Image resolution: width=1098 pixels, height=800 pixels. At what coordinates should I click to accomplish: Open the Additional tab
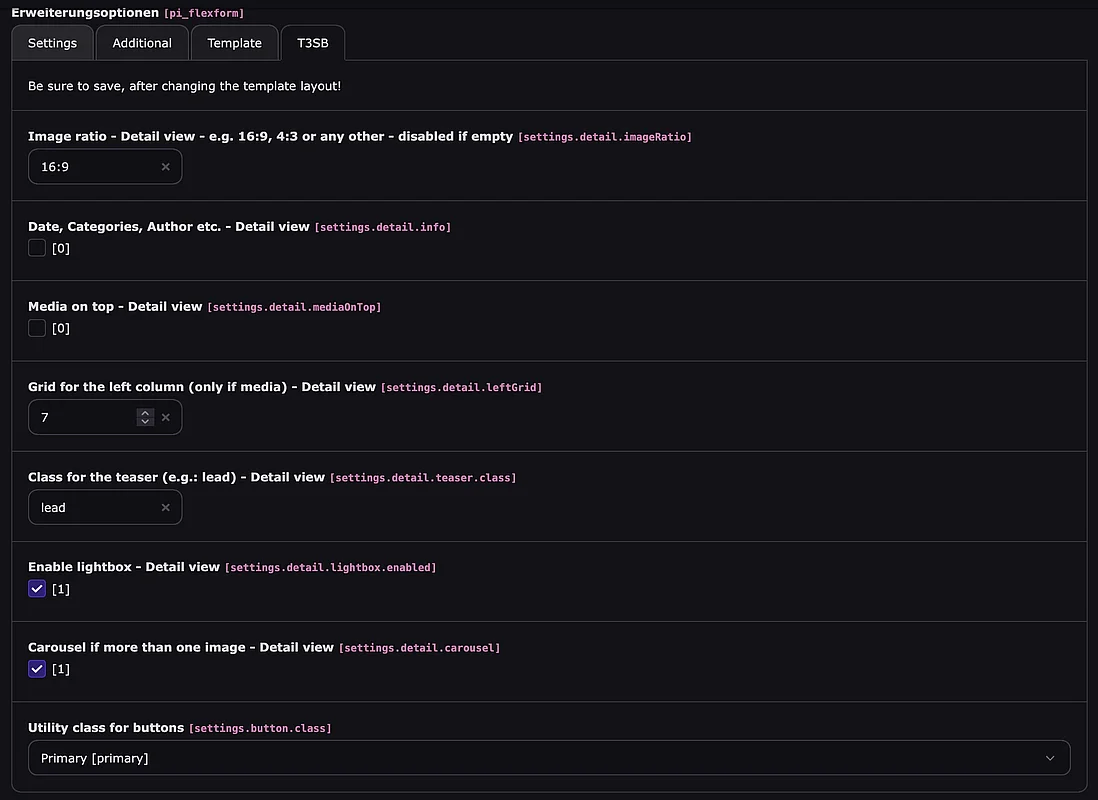142,43
